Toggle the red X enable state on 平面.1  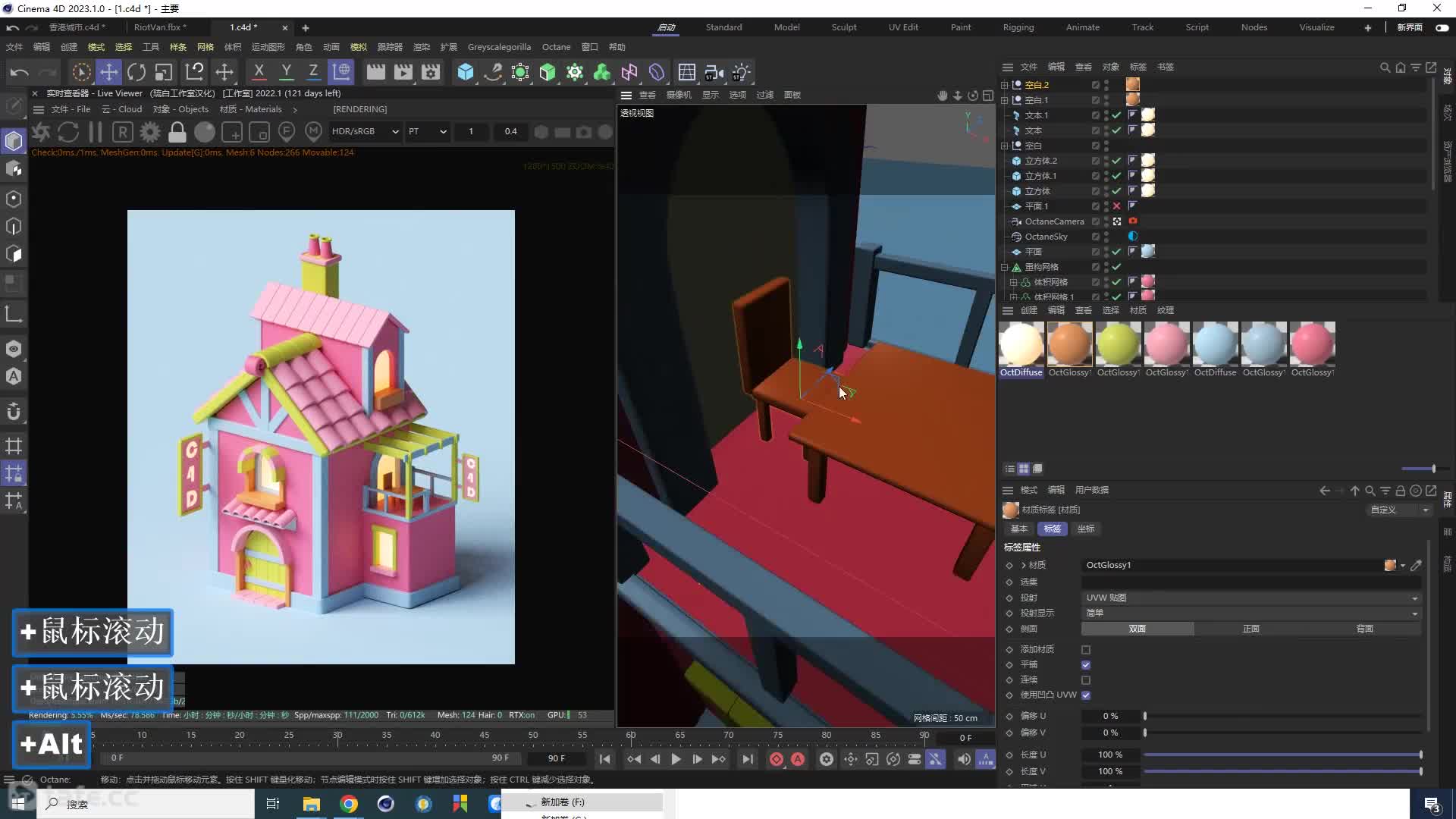1116,206
